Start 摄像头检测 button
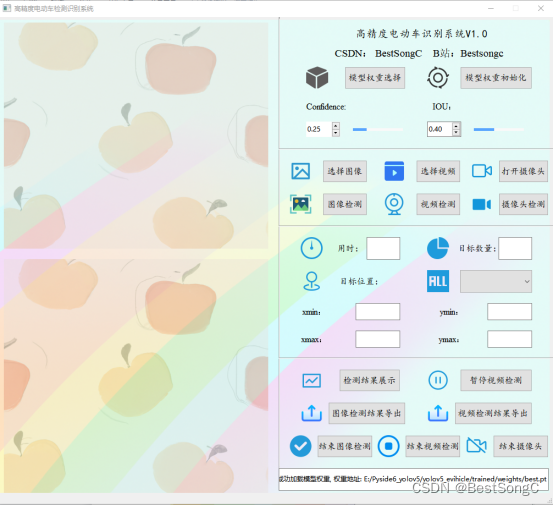Screen dimensions: 554x505 tap(523, 204)
